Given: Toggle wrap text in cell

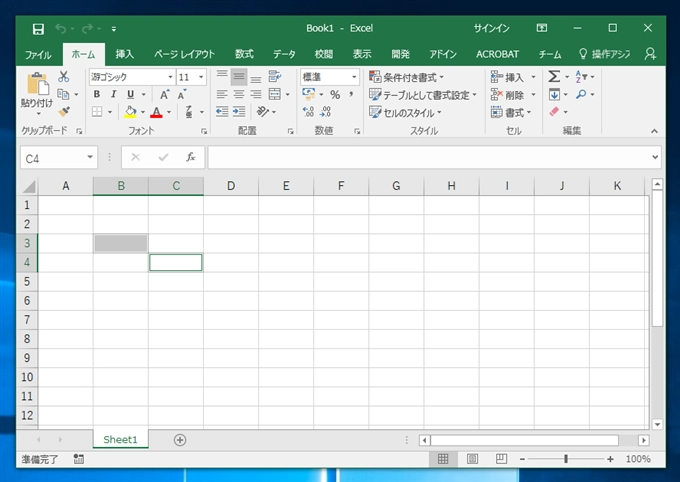Looking at the screenshot, I should tap(275, 76).
